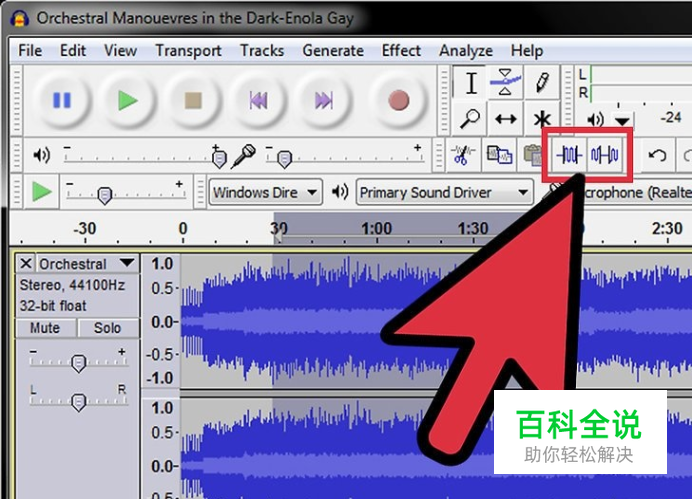692x499 pixels.
Task: Select the Zoom magnifier tool
Action: [x=470, y=118]
